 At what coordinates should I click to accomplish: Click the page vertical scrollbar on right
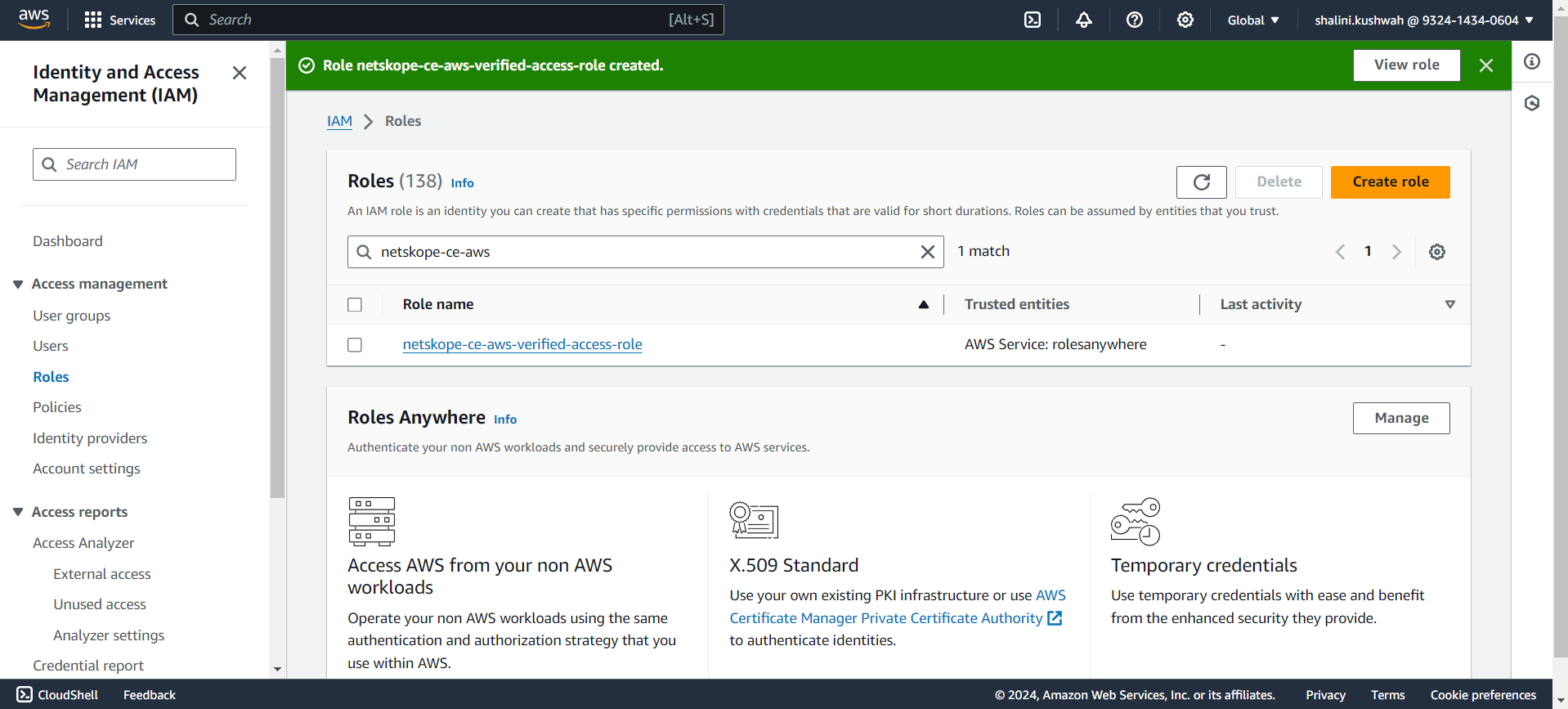coord(1560,335)
